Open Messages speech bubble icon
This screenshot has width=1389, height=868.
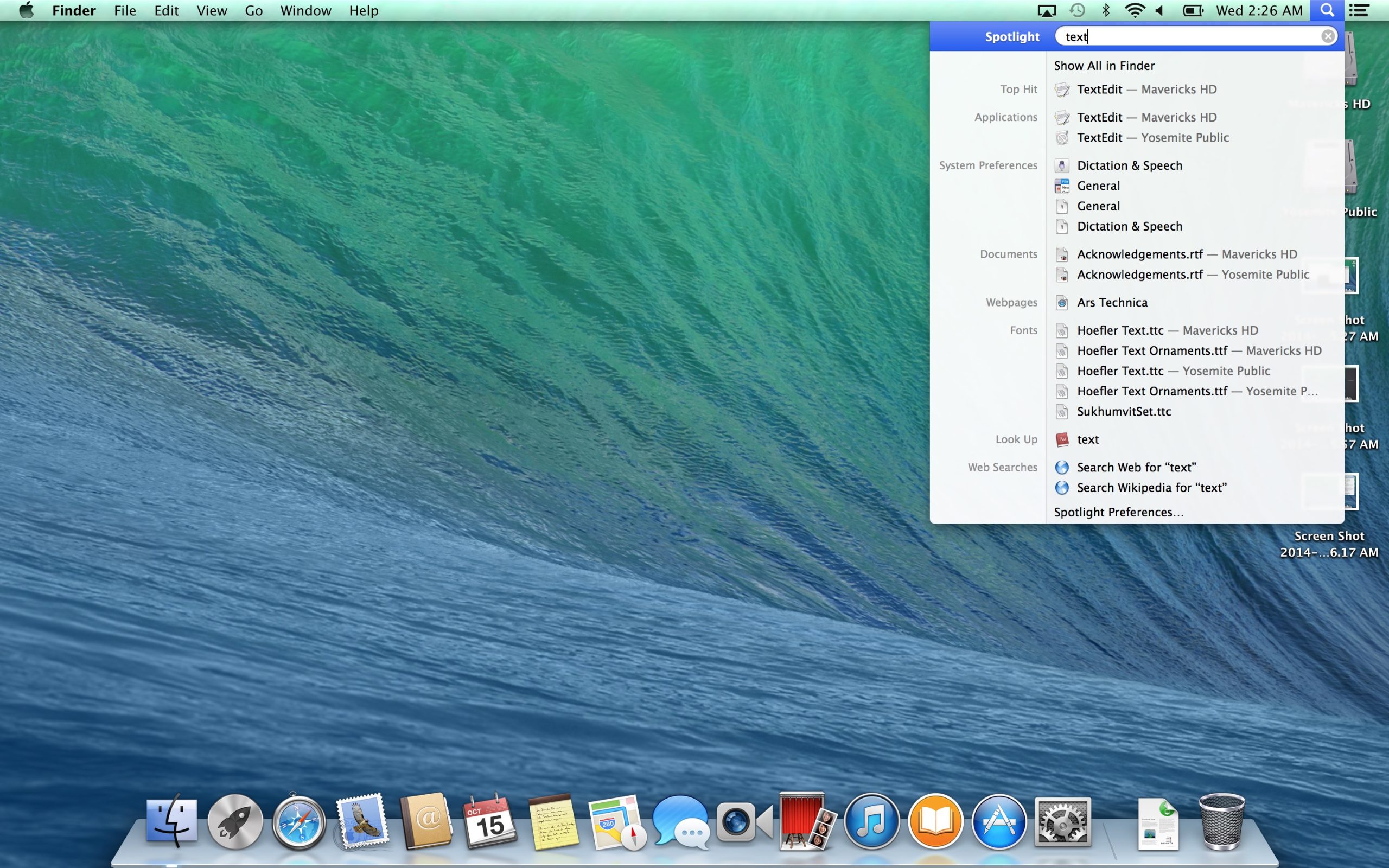click(680, 822)
